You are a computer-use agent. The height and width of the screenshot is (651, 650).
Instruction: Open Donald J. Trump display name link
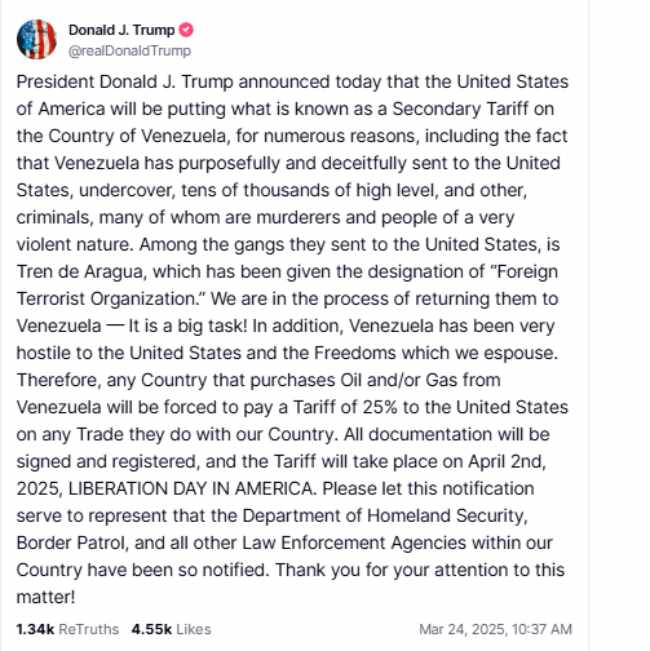(121, 30)
